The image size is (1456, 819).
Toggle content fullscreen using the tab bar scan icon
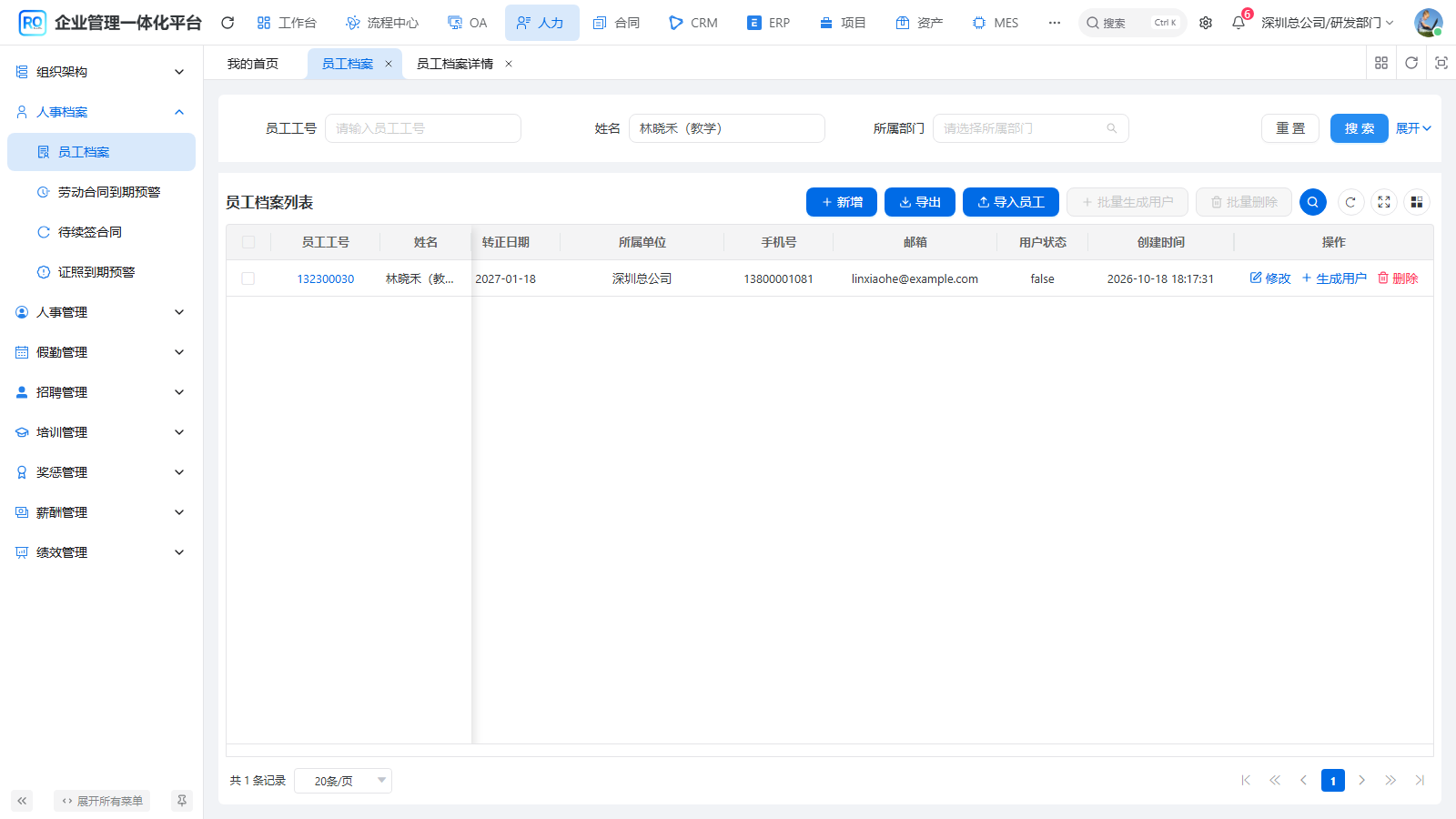tap(1441, 63)
